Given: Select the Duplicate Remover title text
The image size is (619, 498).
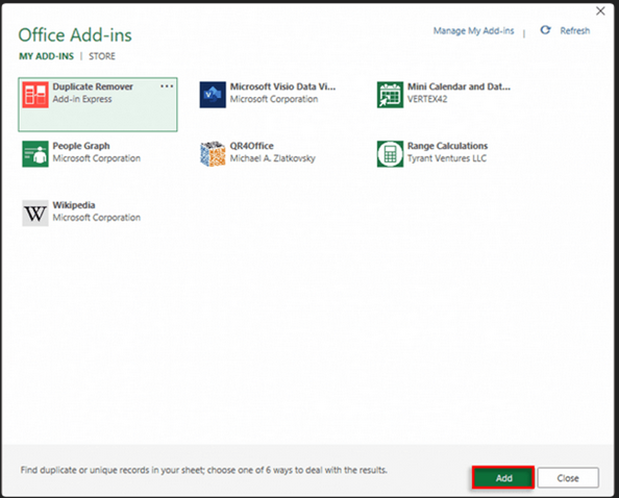Looking at the screenshot, I should tap(93, 86).
